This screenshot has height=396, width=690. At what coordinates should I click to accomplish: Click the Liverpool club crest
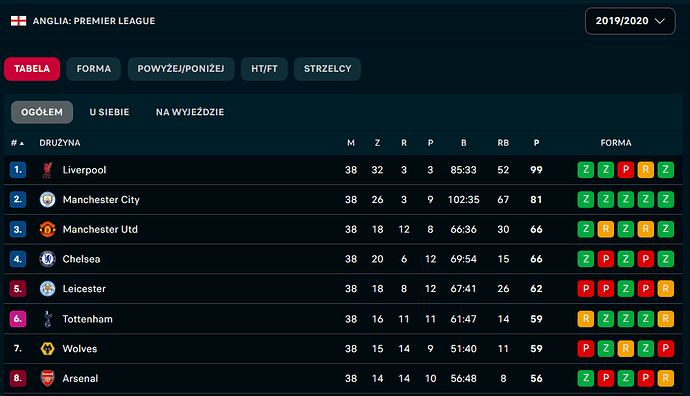(x=48, y=170)
